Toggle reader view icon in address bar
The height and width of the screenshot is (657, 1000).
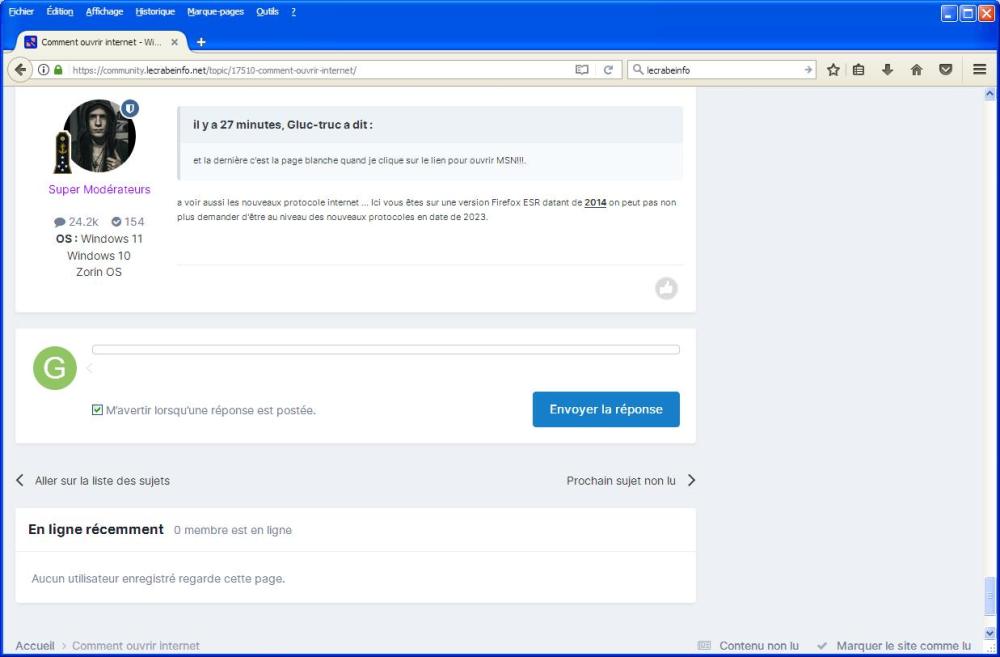[582, 70]
